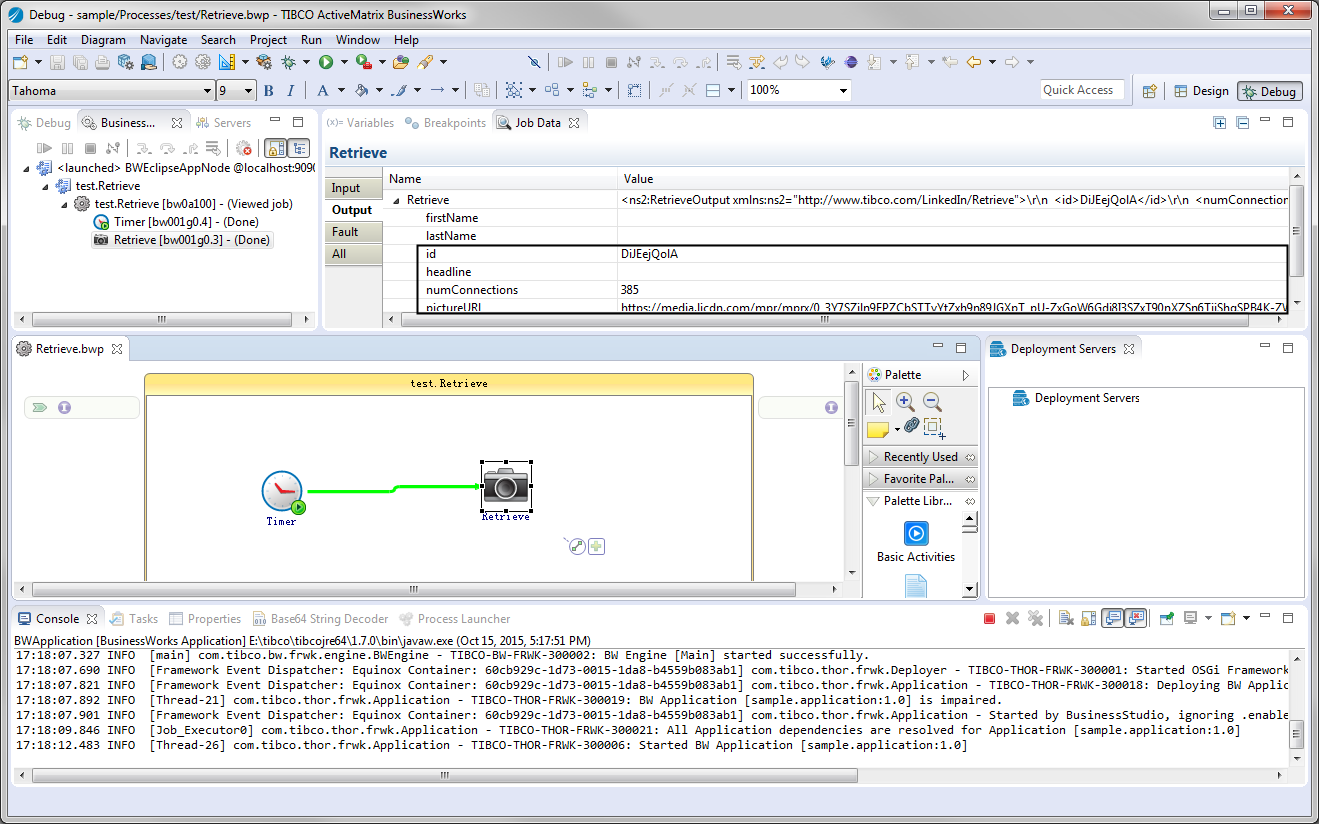
Task: Click the Italic formatting button
Action: (x=291, y=90)
